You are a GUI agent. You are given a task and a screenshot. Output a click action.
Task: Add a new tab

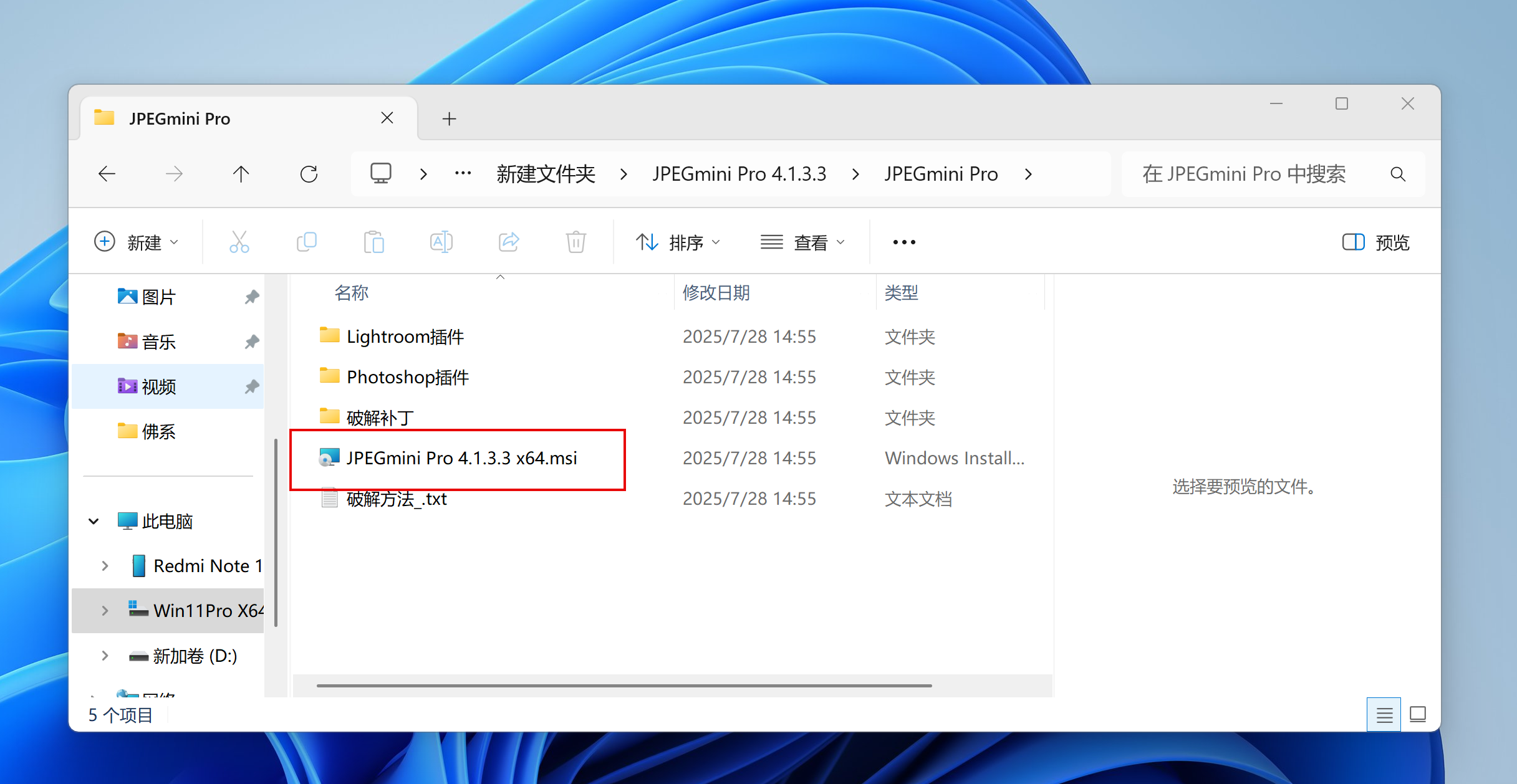tap(449, 118)
